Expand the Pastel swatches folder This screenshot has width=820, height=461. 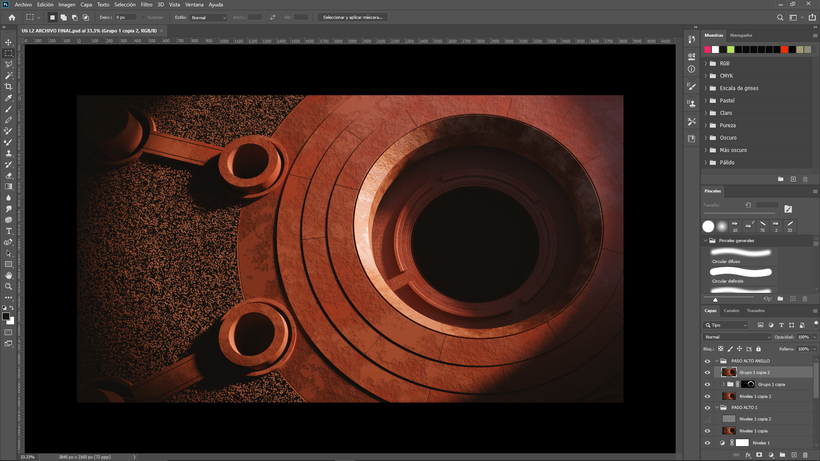coord(706,101)
